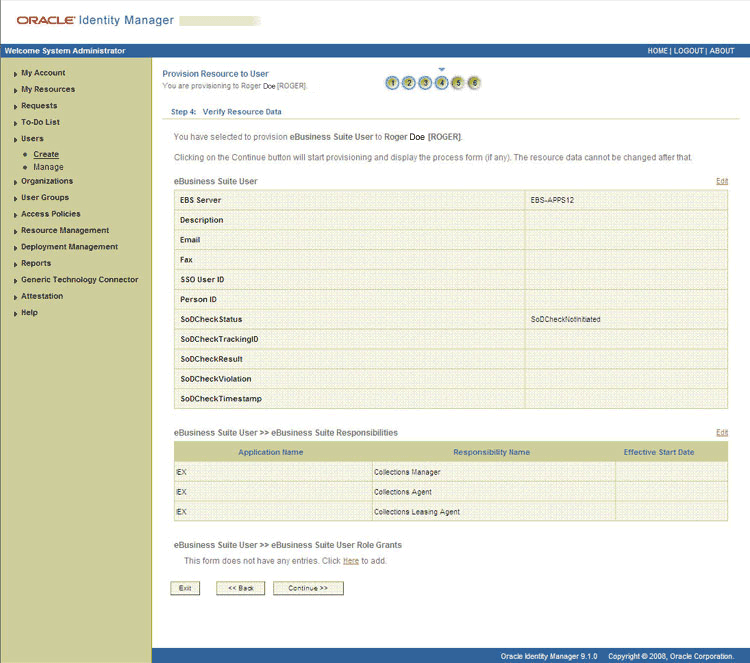Click ABOUT link in header
The width and height of the screenshot is (750, 663).
(722, 51)
